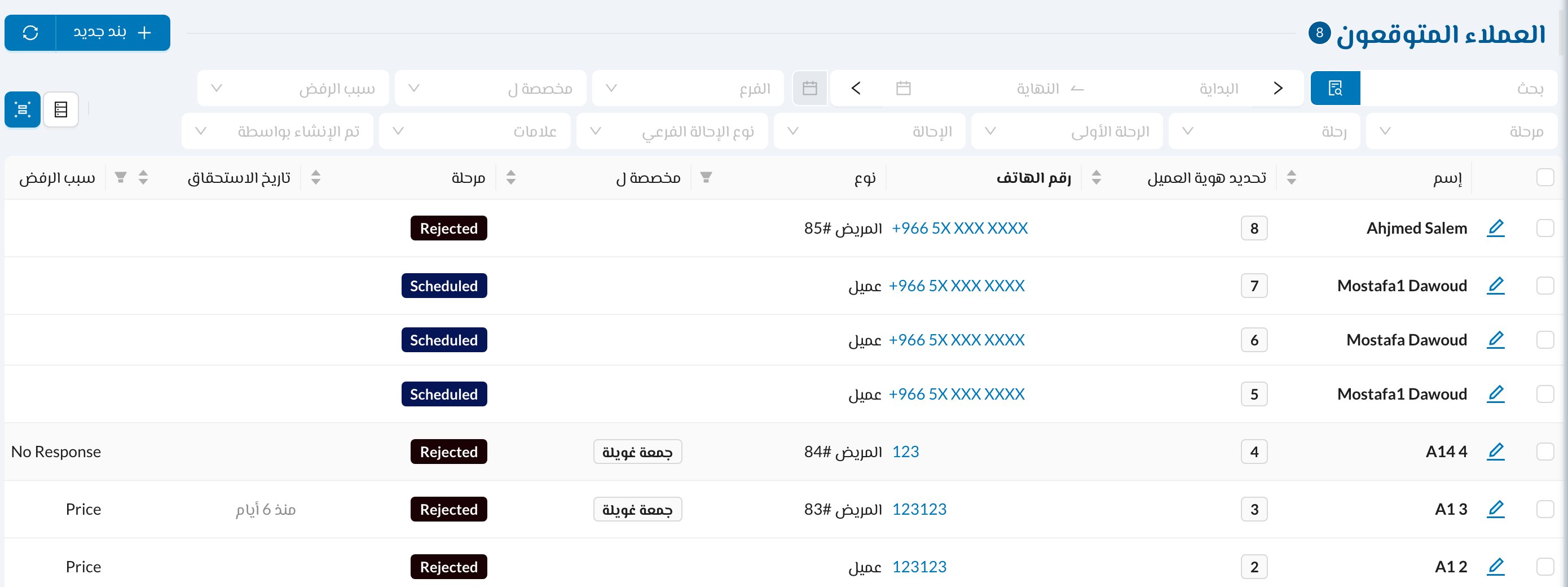
Task: Click the بند جديد new item button
Action: [x=113, y=33]
